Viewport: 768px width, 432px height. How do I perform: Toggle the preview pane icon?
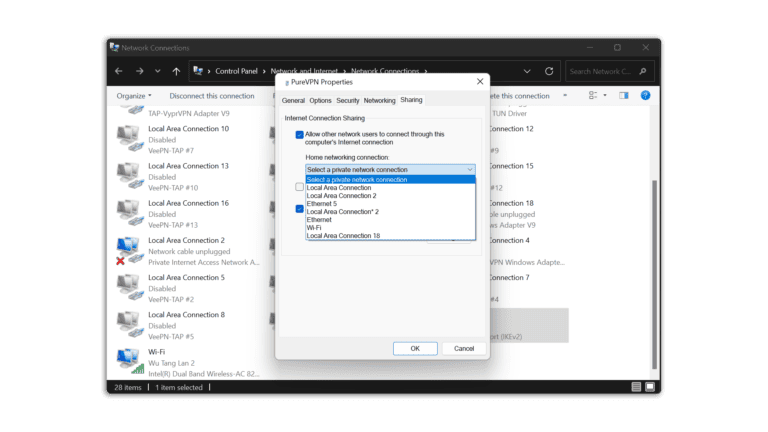(x=624, y=96)
